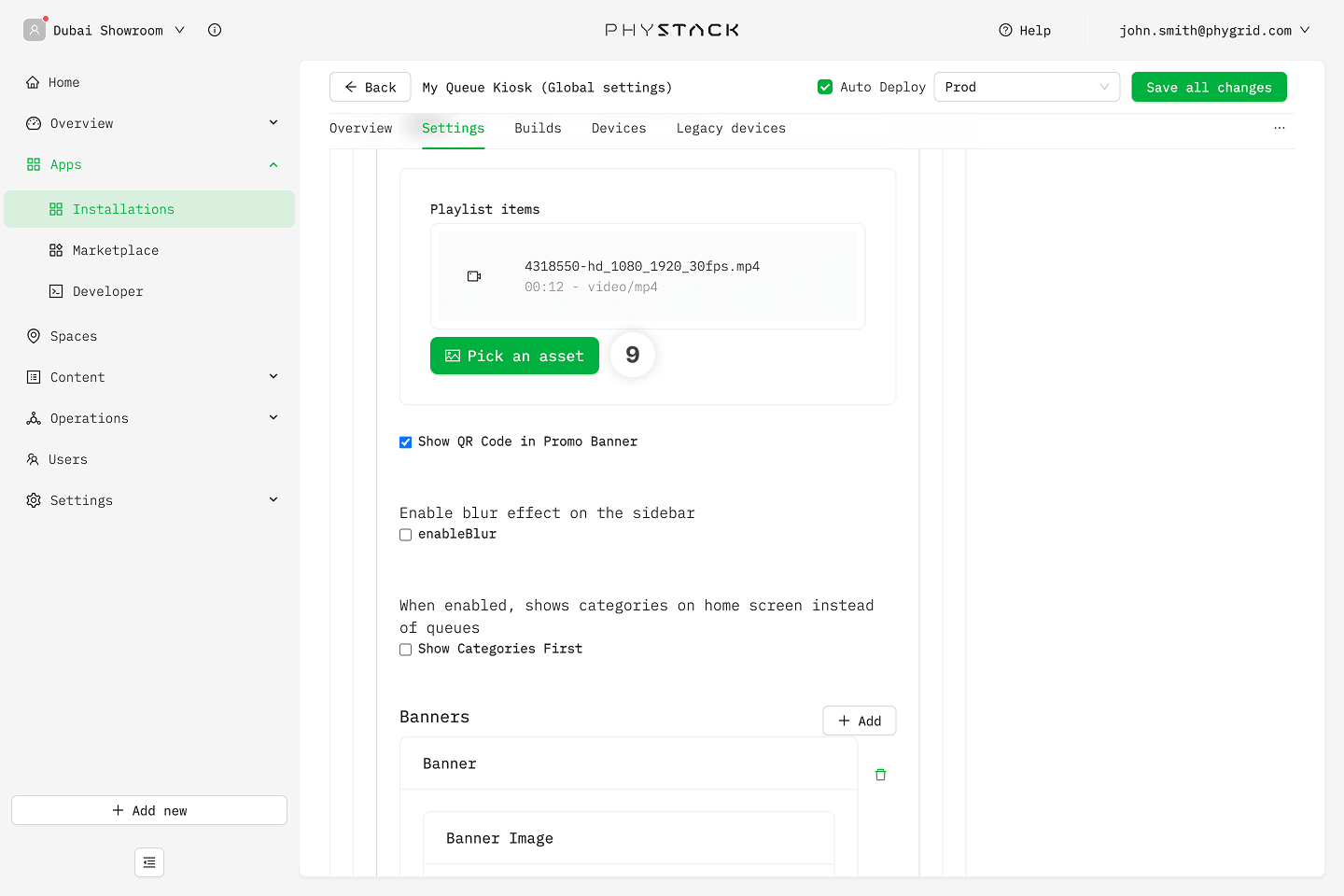
Task: Switch to the Legacy devices tab
Action: pyautogui.click(x=731, y=128)
